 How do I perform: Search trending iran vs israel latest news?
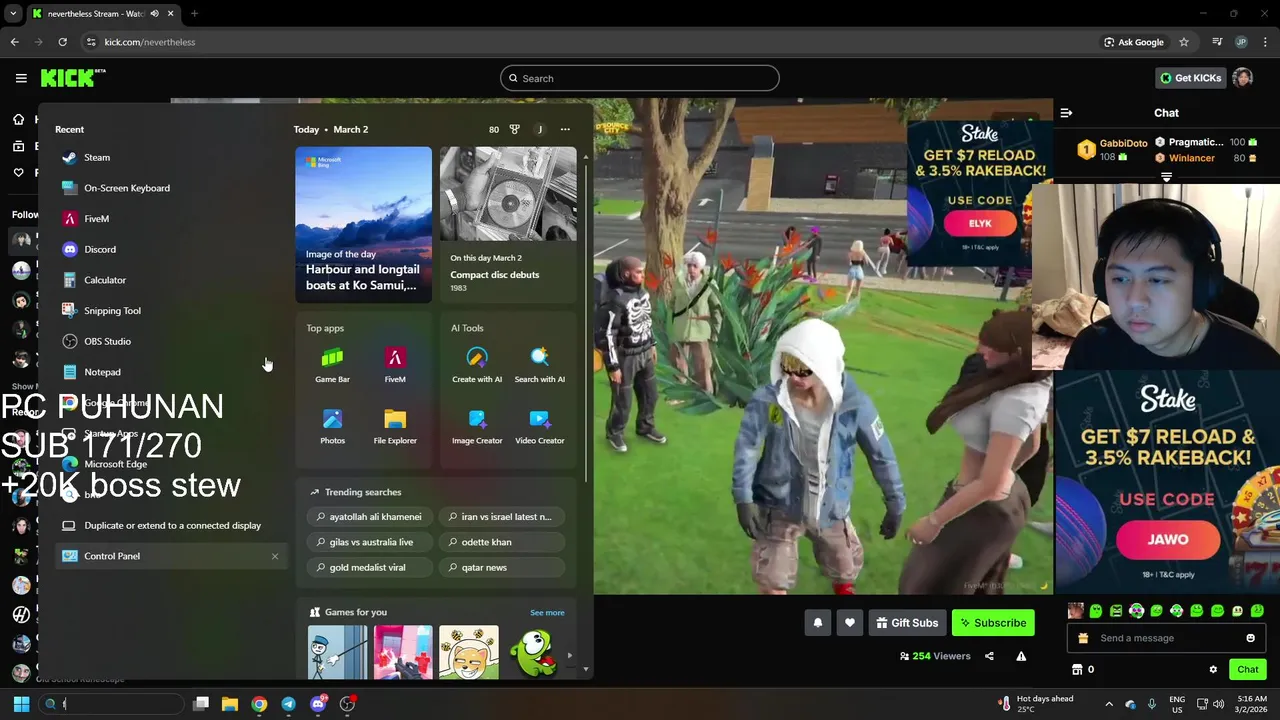(501, 517)
